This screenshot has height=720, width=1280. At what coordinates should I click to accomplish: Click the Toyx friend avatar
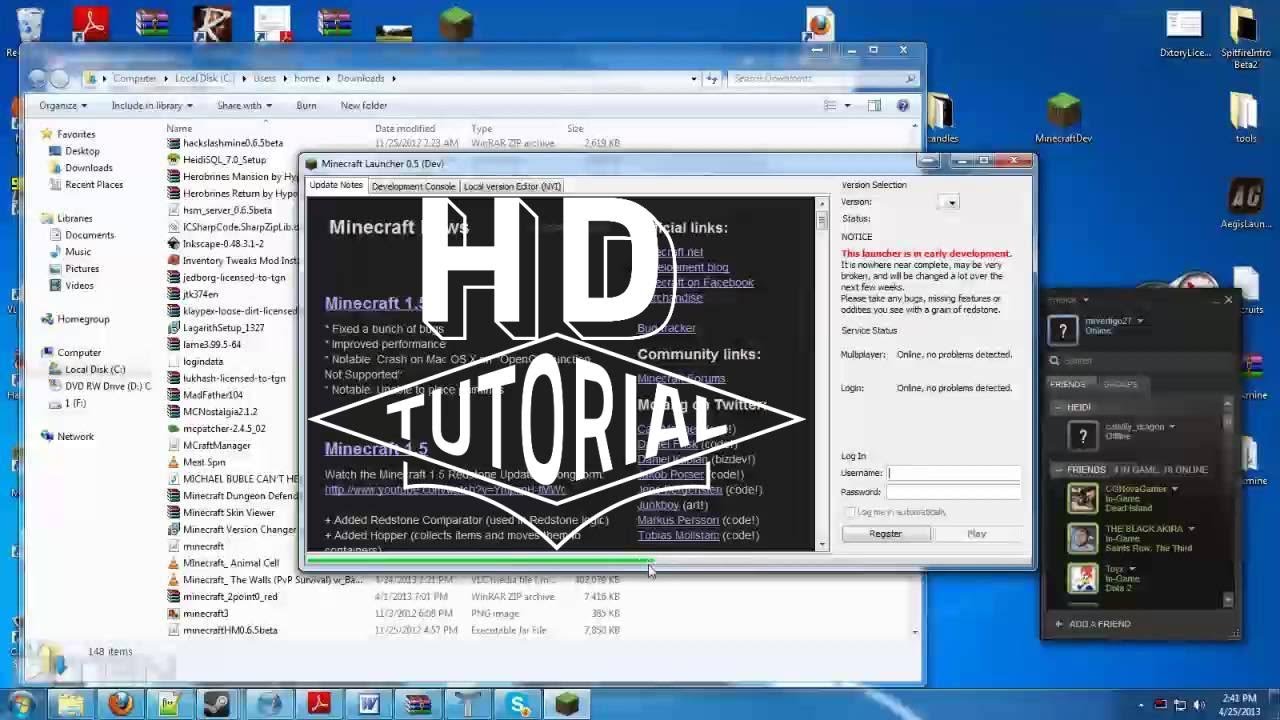(1082, 578)
